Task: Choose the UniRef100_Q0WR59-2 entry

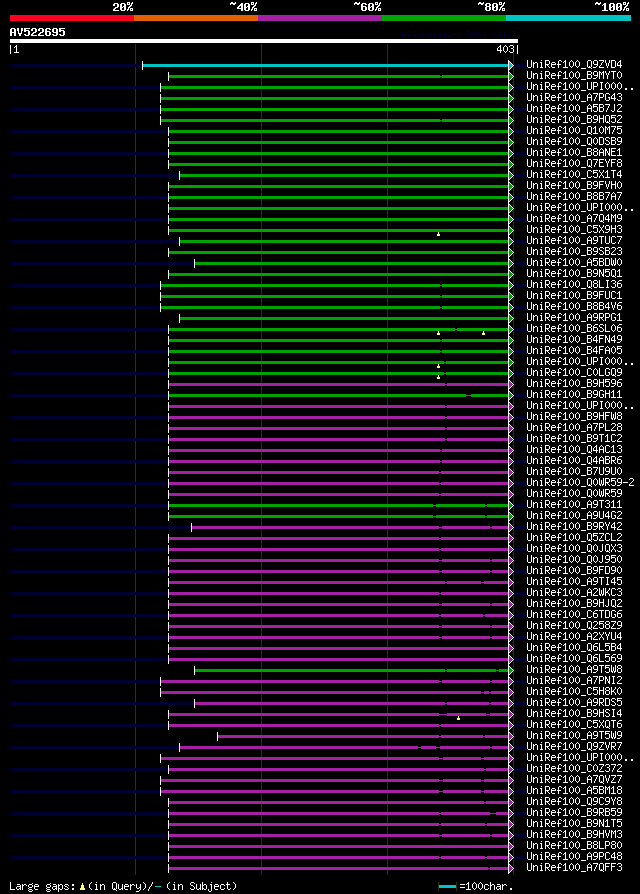Action: (x=580, y=483)
